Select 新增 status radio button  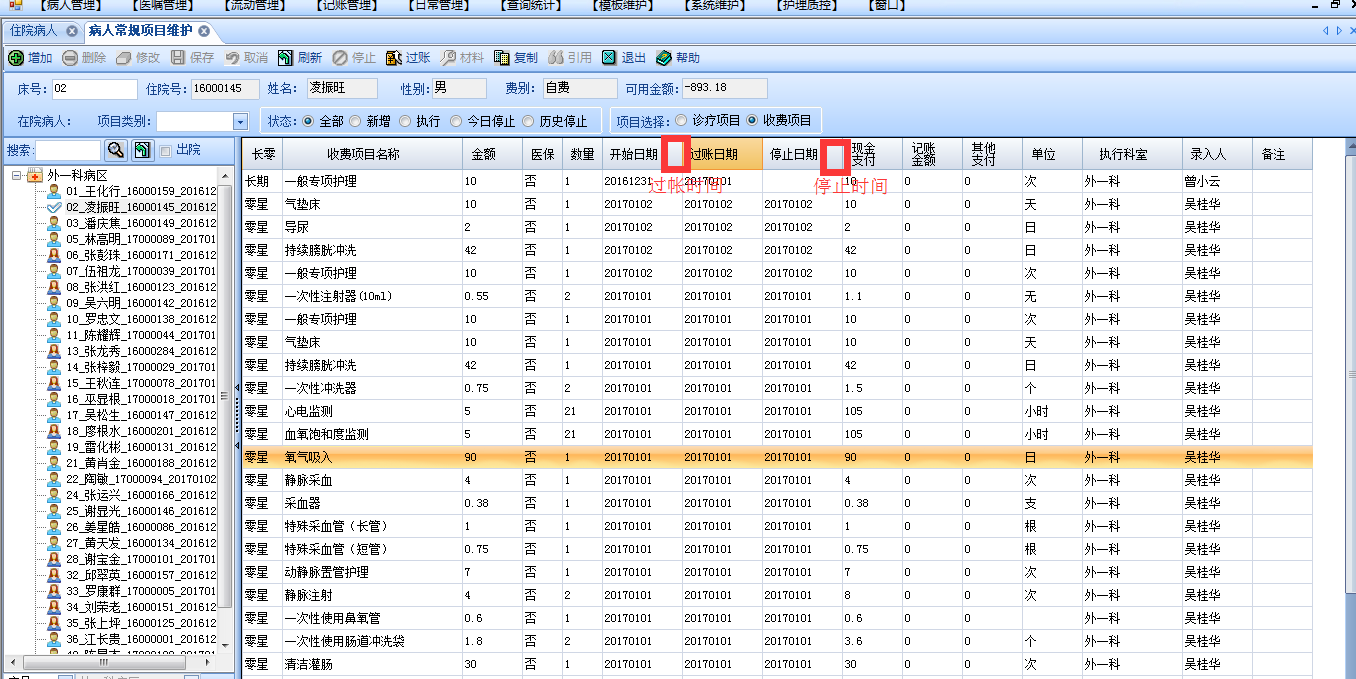coord(355,121)
